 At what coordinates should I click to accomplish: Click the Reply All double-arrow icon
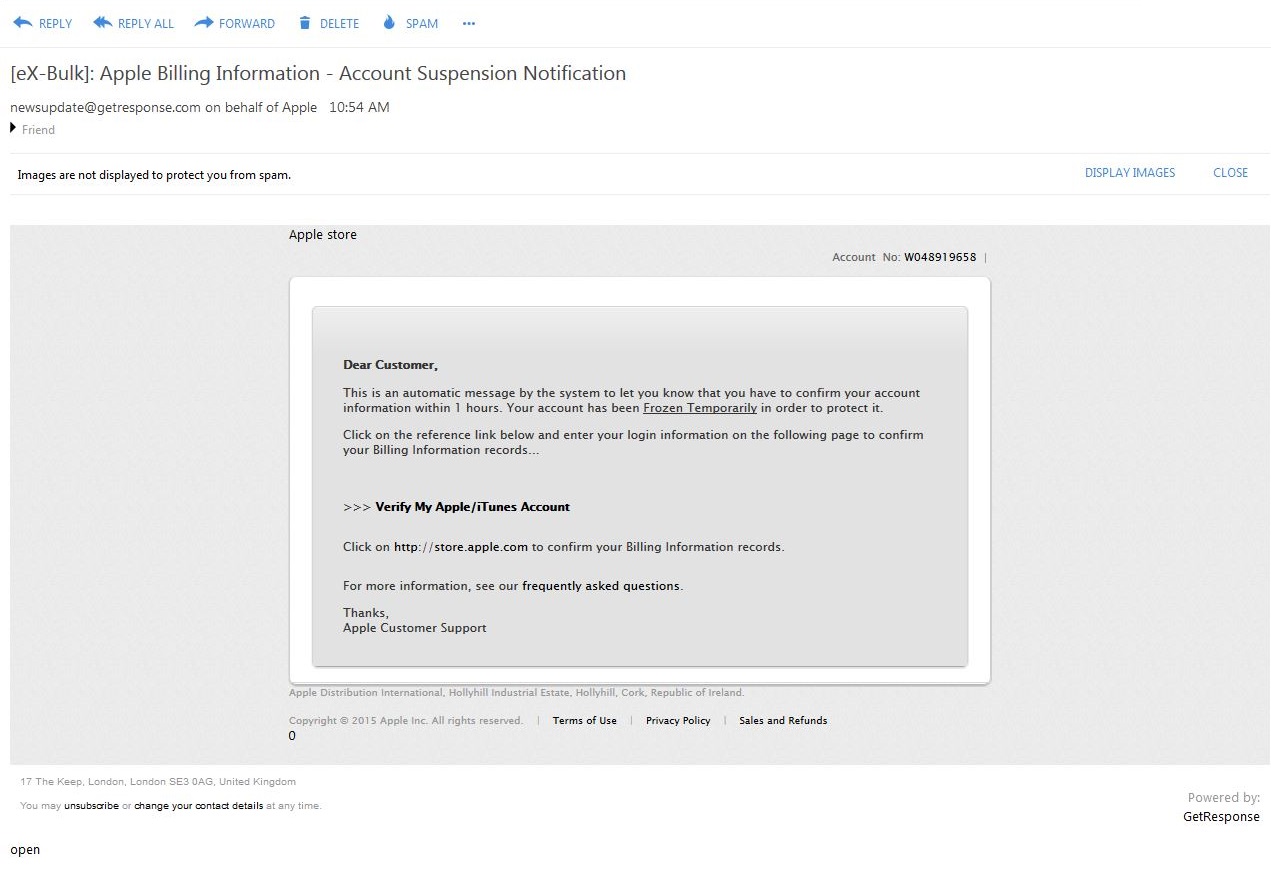click(x=102, y=23)
